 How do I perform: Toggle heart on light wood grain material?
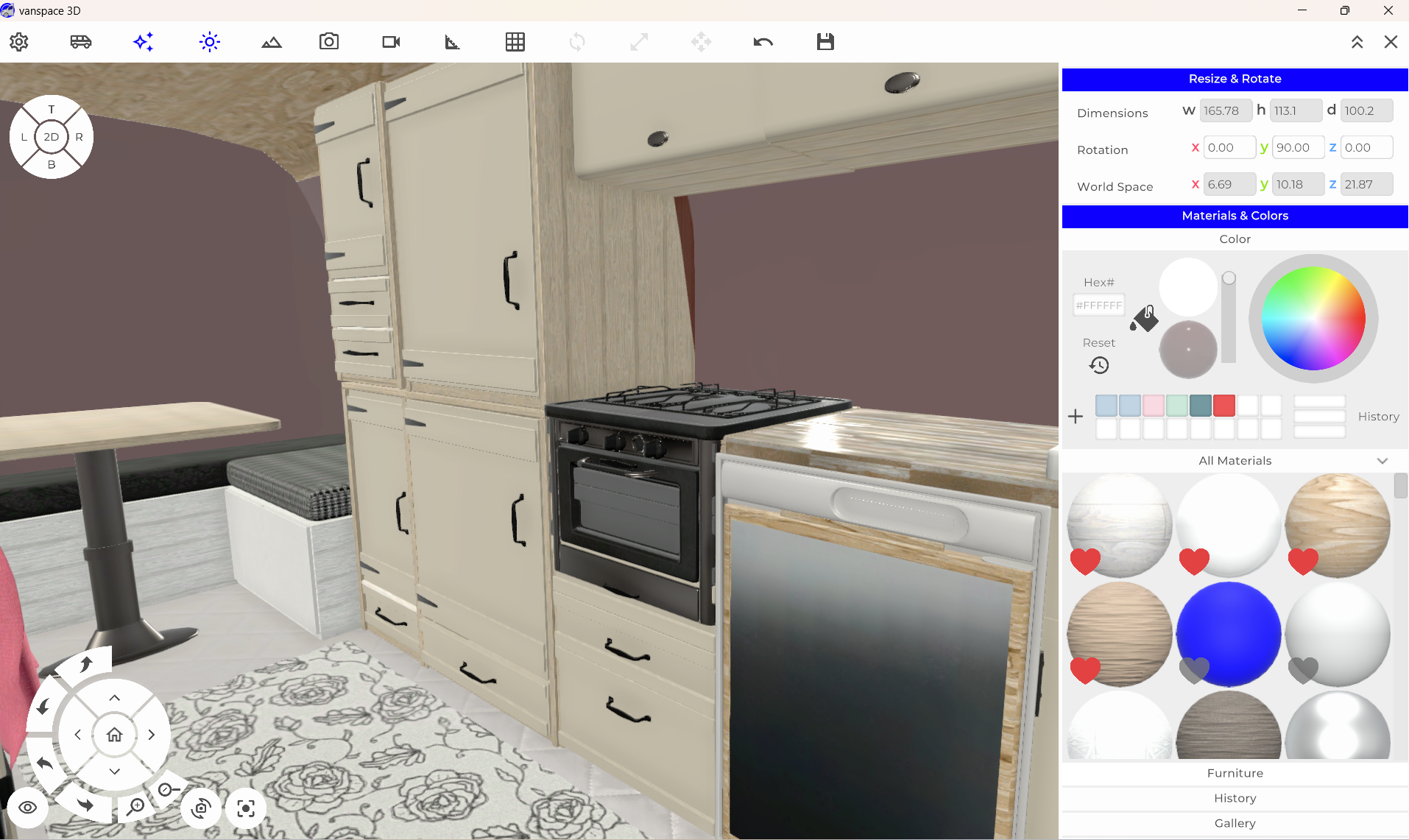coord(1303,562)
